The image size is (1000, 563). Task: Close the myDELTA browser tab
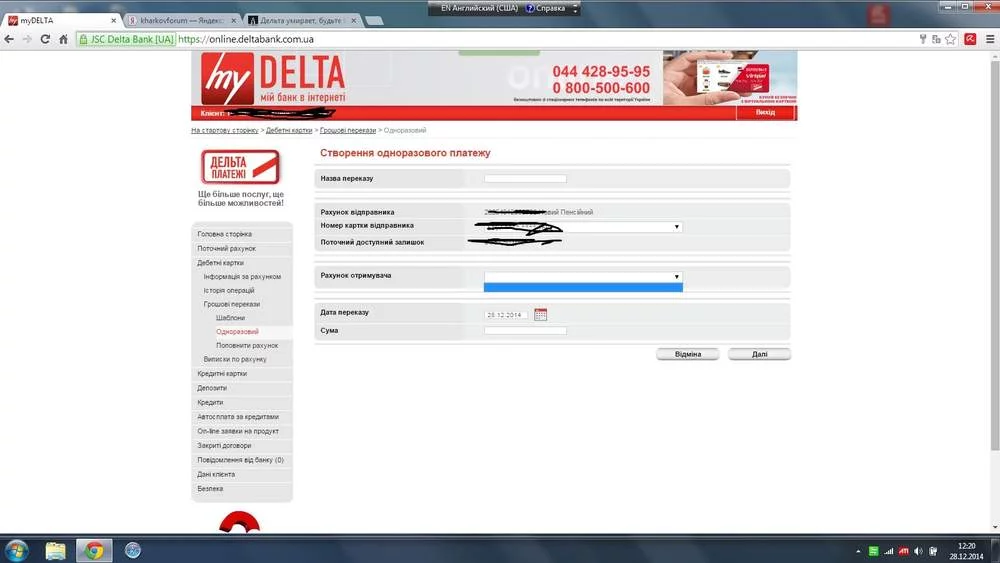(x=114, y=20)
